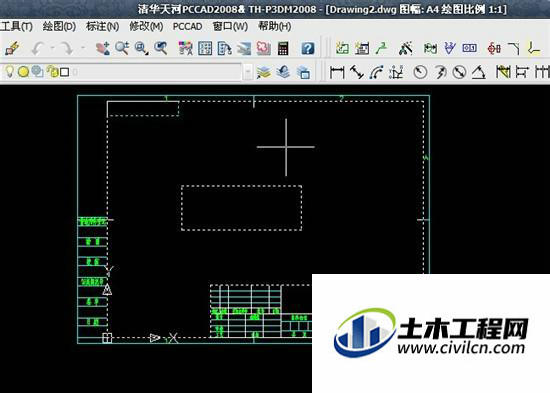Open the 绘图(D) menu
Viewport: 550px width, 393px height.
tap(59, 26)
